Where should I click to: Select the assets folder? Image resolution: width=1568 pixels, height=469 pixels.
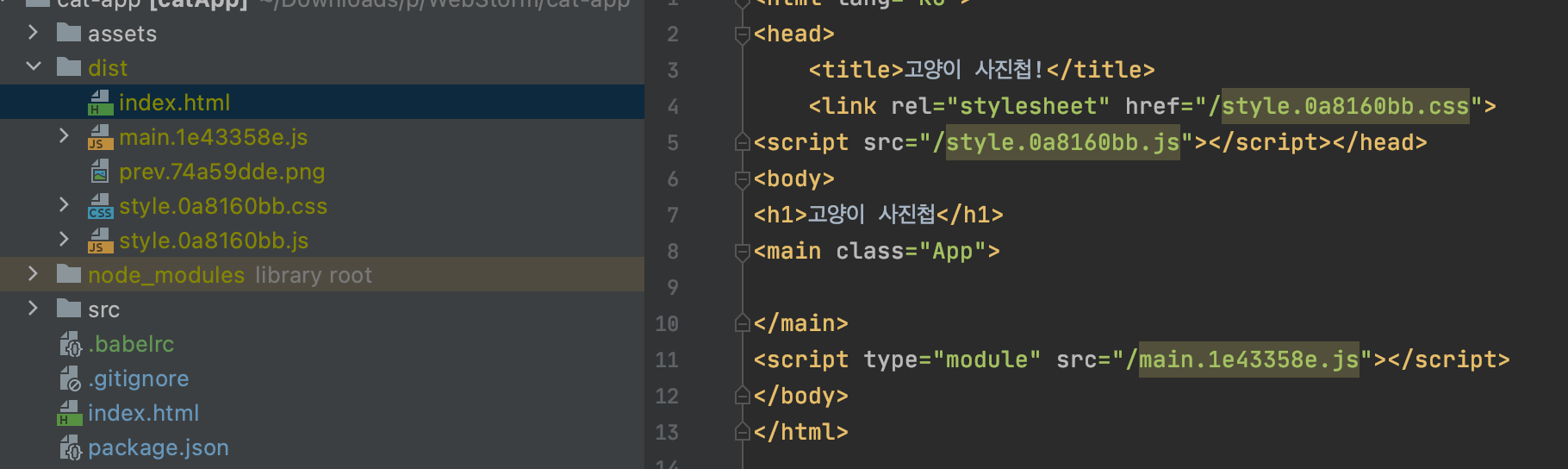(x=122, y=34)
